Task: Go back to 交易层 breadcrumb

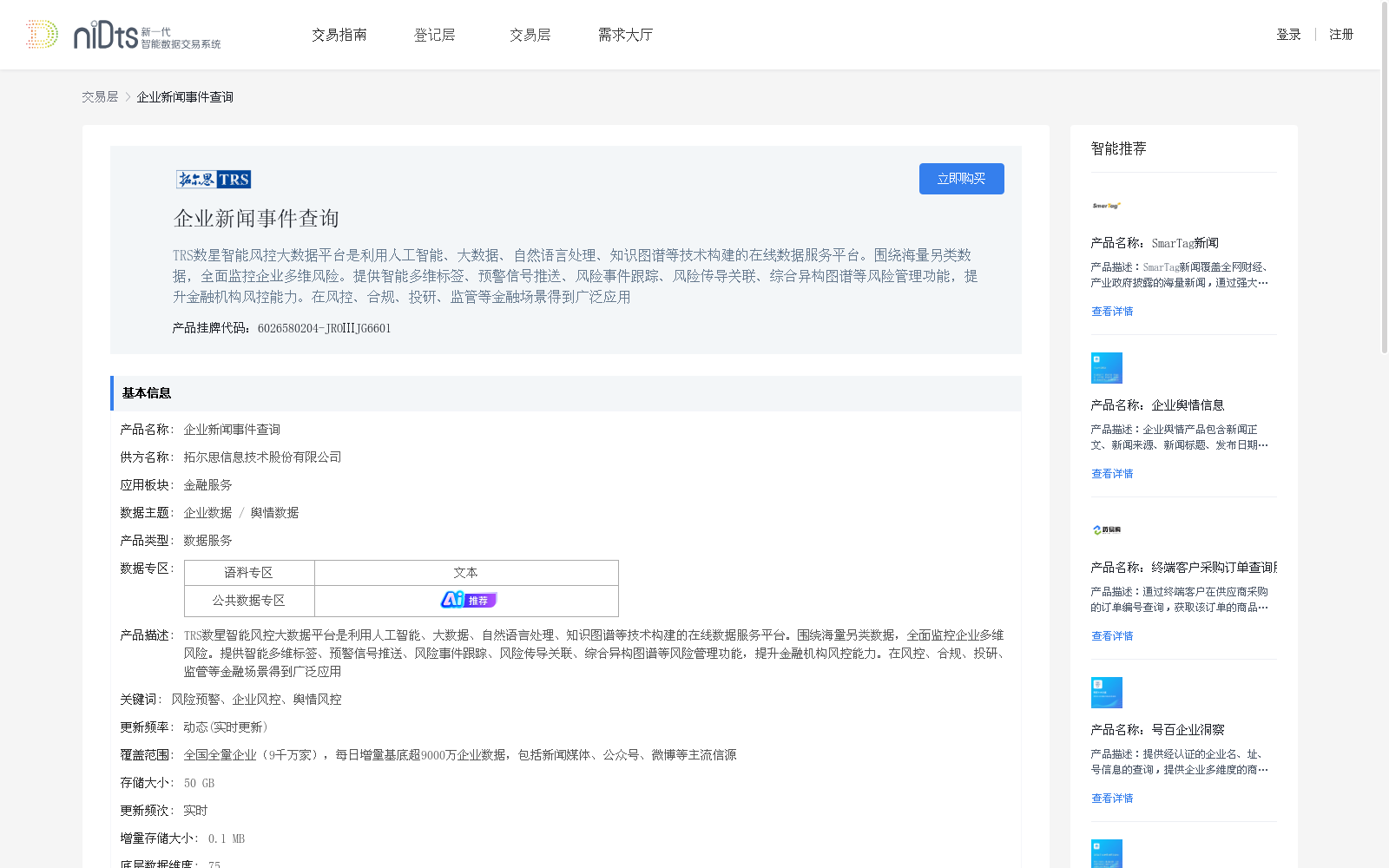Action: (100, 97)
